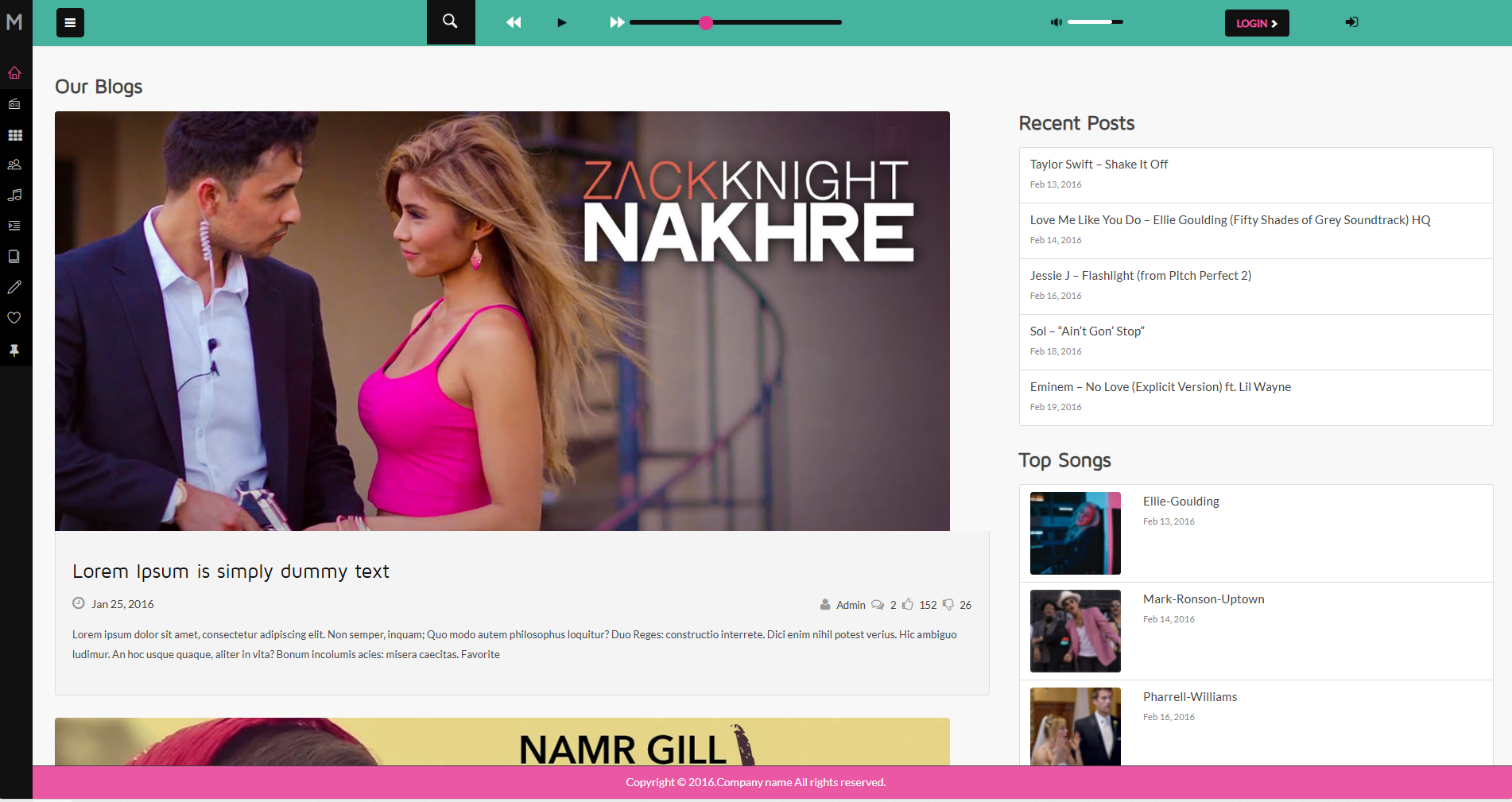Open the heart favorites icon in the sidebar
The image size is (1512, 802).
point(14,318)
